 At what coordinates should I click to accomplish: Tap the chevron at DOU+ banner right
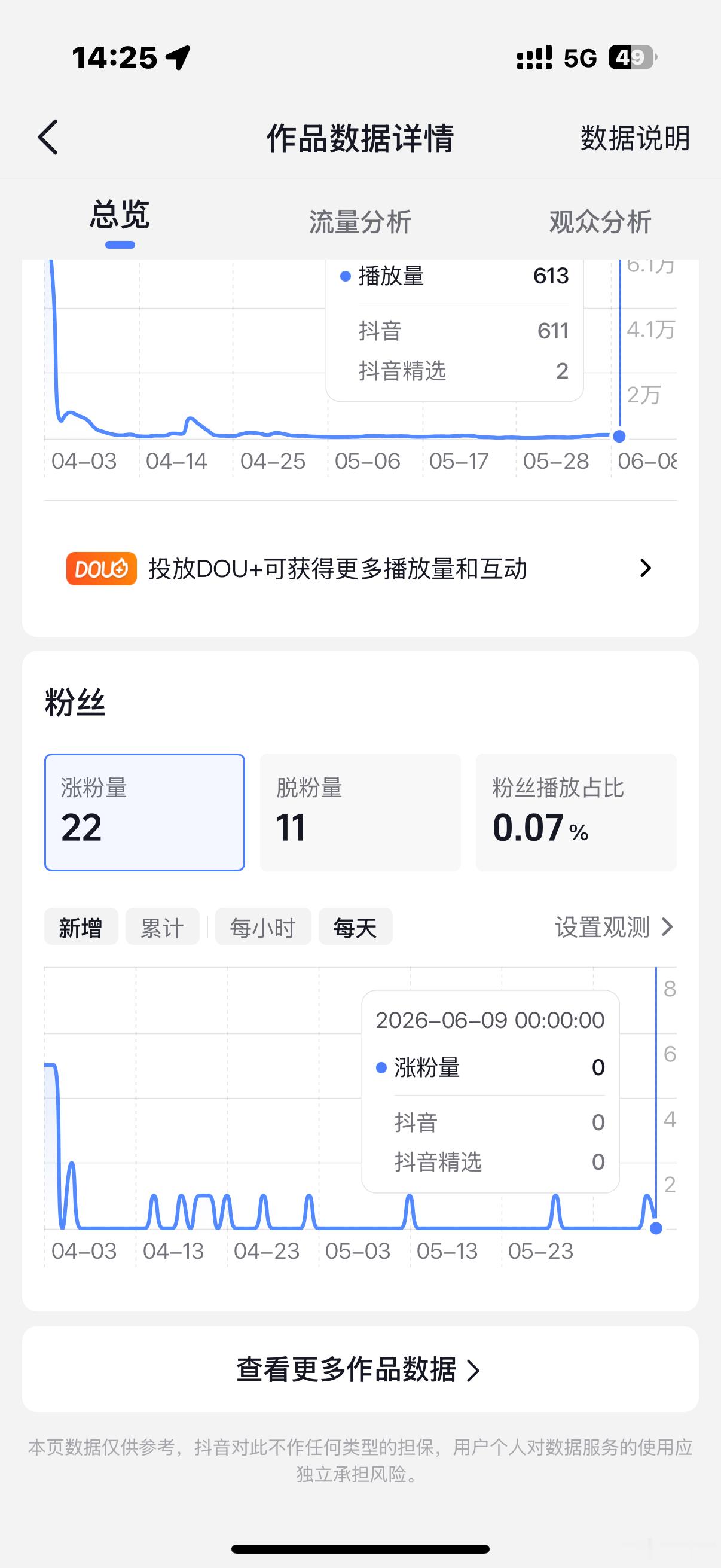646,568
